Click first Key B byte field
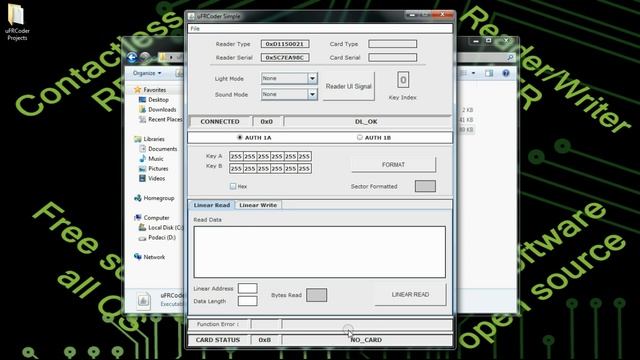The width and height of the screenshot is (640, 360). click(x=236, y=169)
